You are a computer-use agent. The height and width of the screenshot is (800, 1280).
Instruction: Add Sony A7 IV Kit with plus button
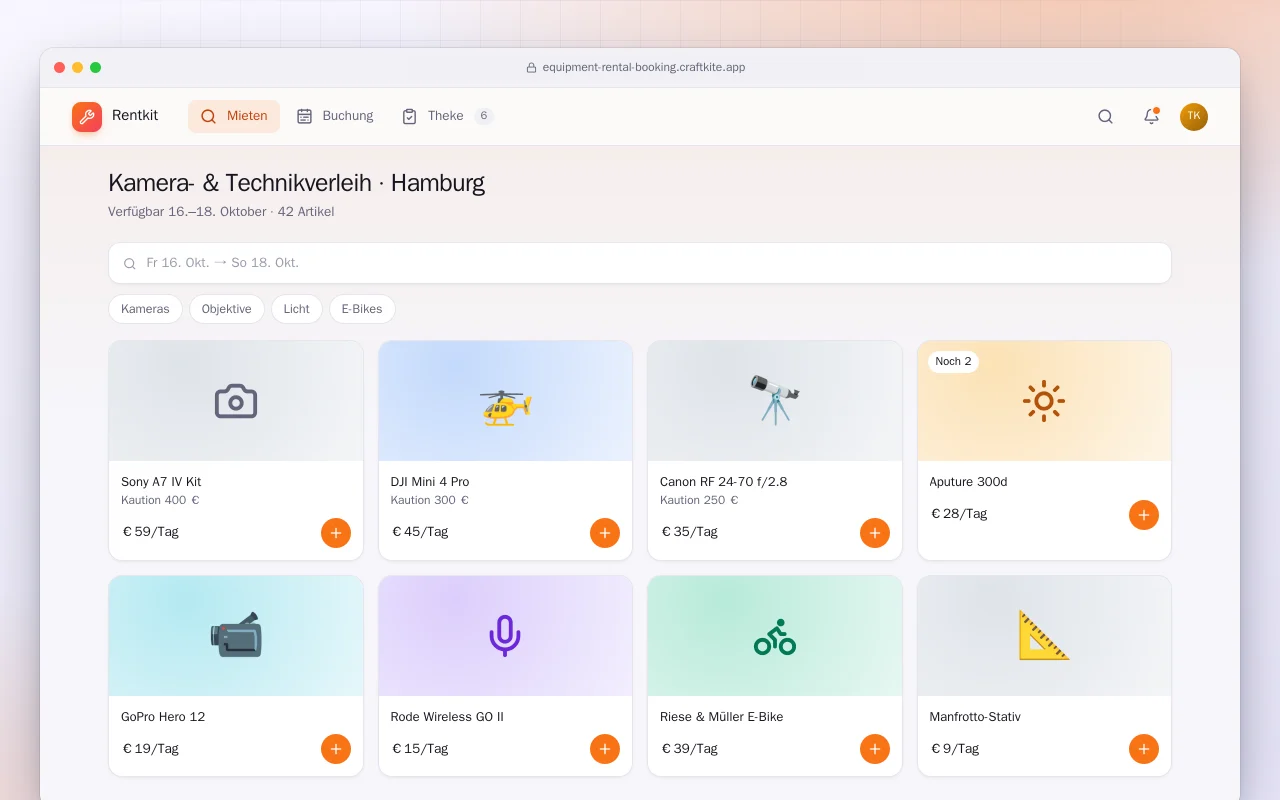click(336, 533)
